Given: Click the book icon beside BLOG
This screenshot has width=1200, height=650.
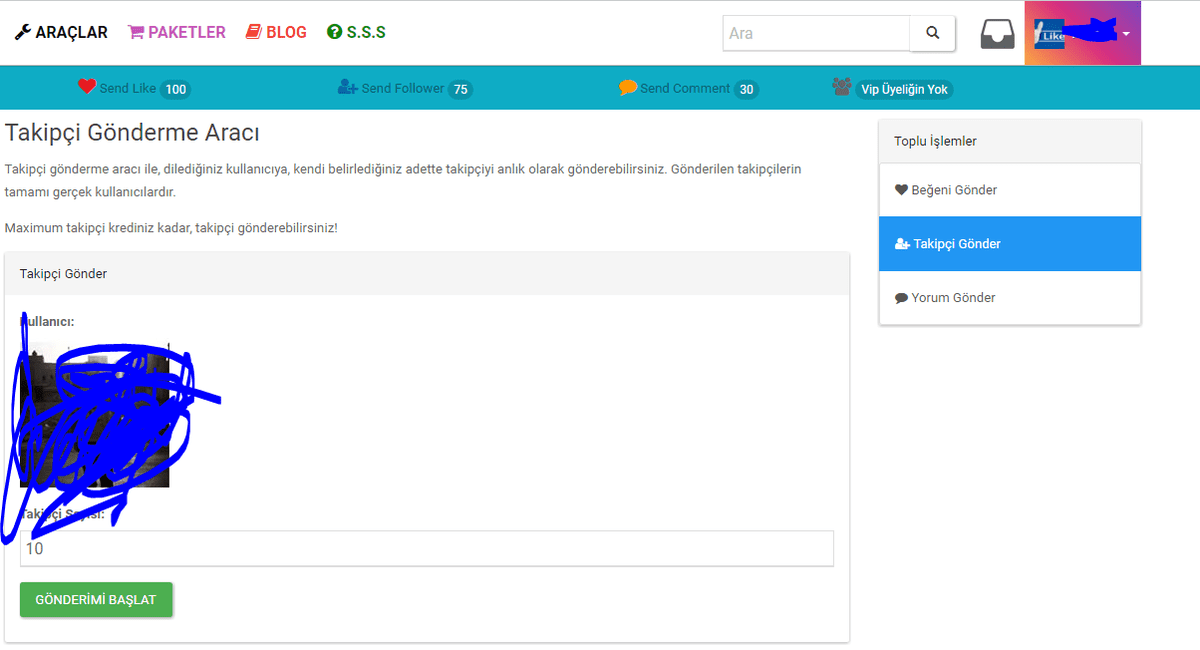Looking at the screenshot, I should coord(254,32).
